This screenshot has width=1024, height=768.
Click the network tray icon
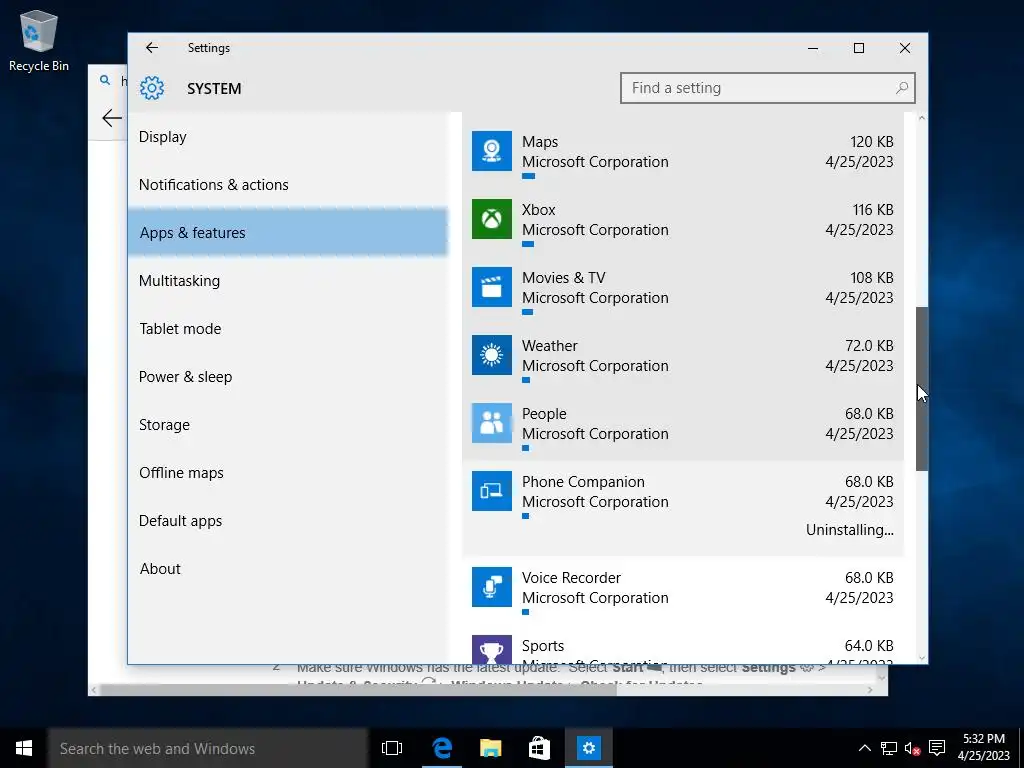(x=888, y=748)
